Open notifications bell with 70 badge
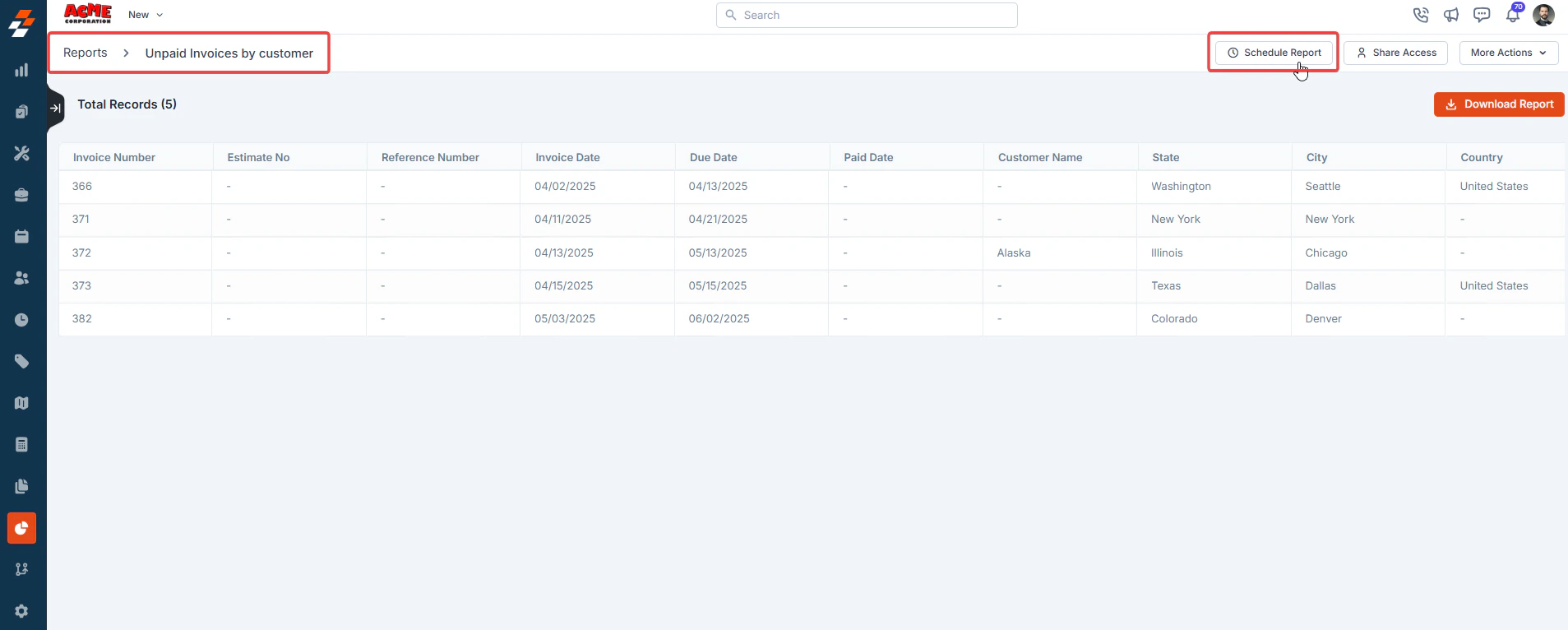 coord(1513,14)
